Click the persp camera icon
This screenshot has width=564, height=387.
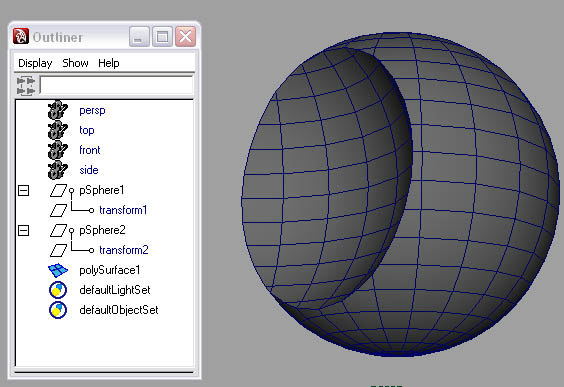click(58, 110)
